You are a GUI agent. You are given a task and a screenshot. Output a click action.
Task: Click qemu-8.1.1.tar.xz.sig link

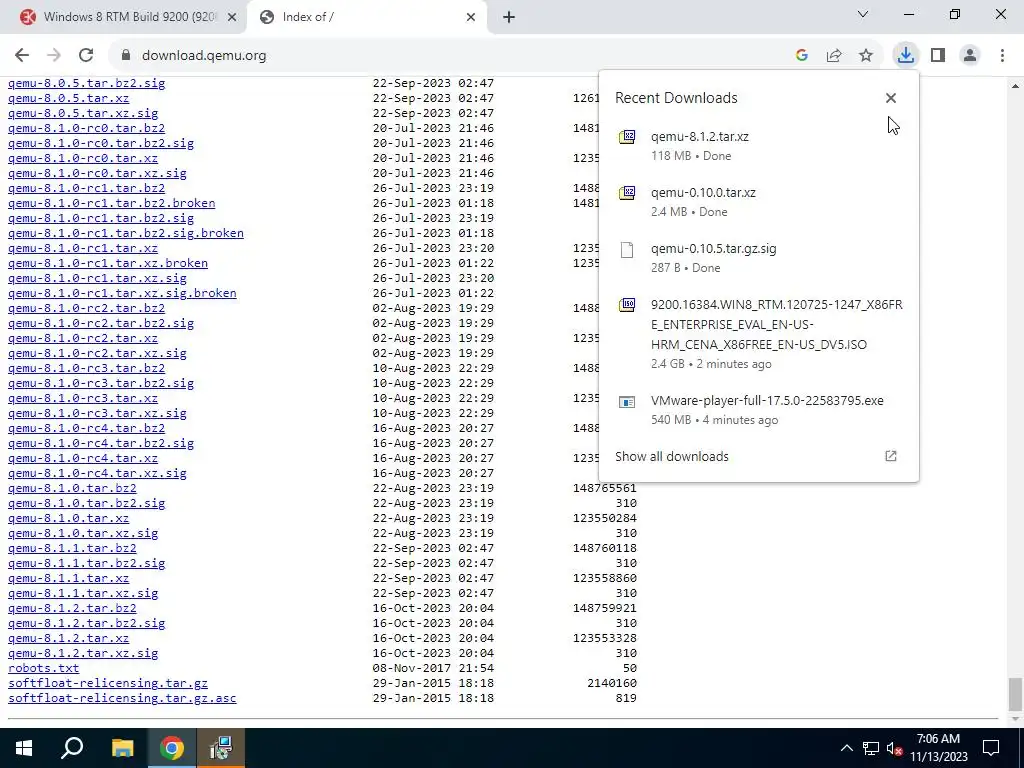83,593
